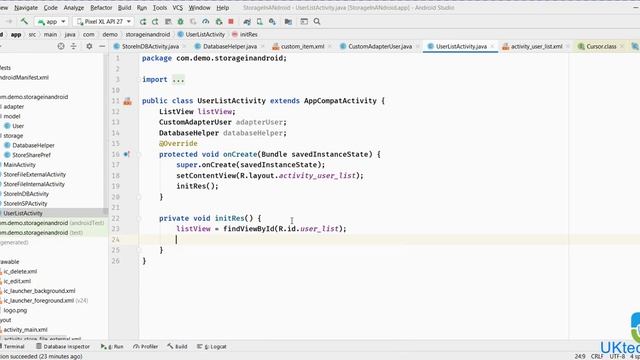Open the Run tool window
Screen dimensions: 640x360
(112, 347)
